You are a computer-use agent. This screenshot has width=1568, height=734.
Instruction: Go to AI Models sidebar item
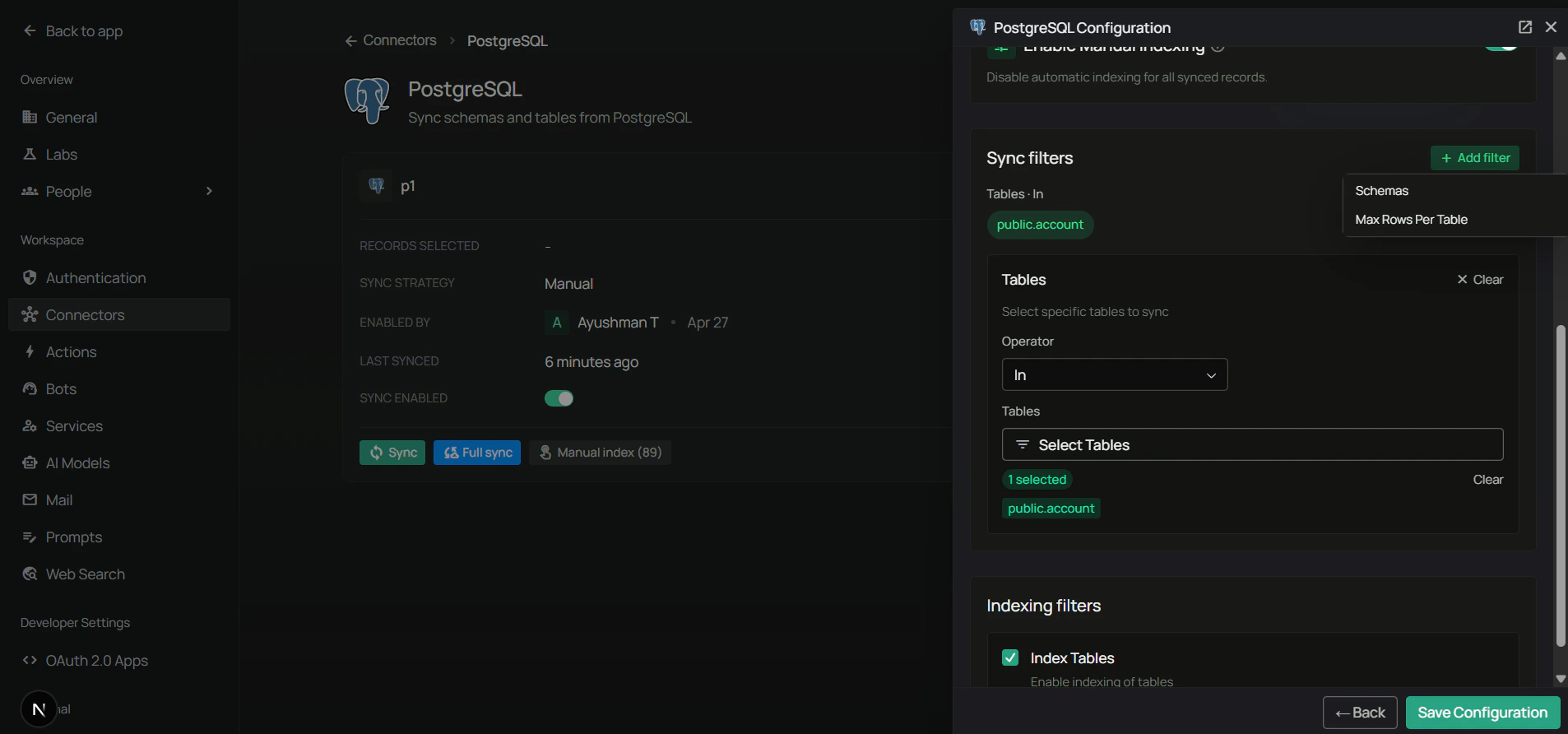pyautogui.click(x=119, y=462)
